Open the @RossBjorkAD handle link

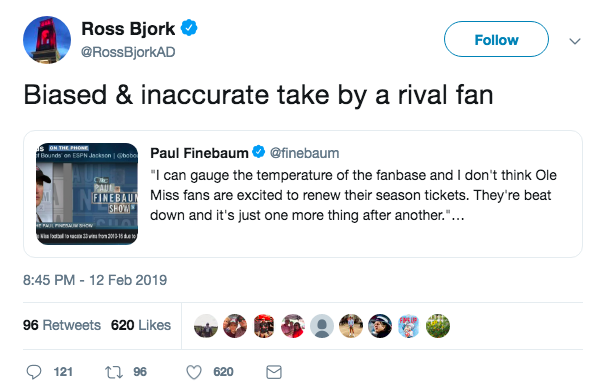click(128, 52)
